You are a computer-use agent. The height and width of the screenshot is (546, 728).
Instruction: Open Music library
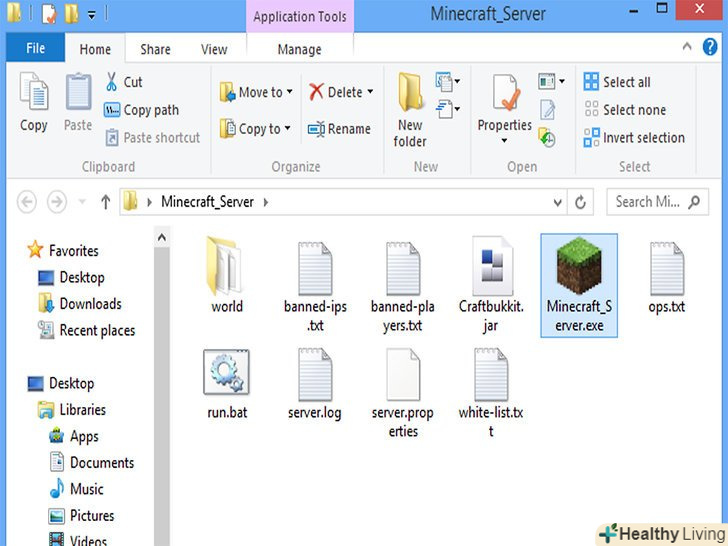pos(76,489)
